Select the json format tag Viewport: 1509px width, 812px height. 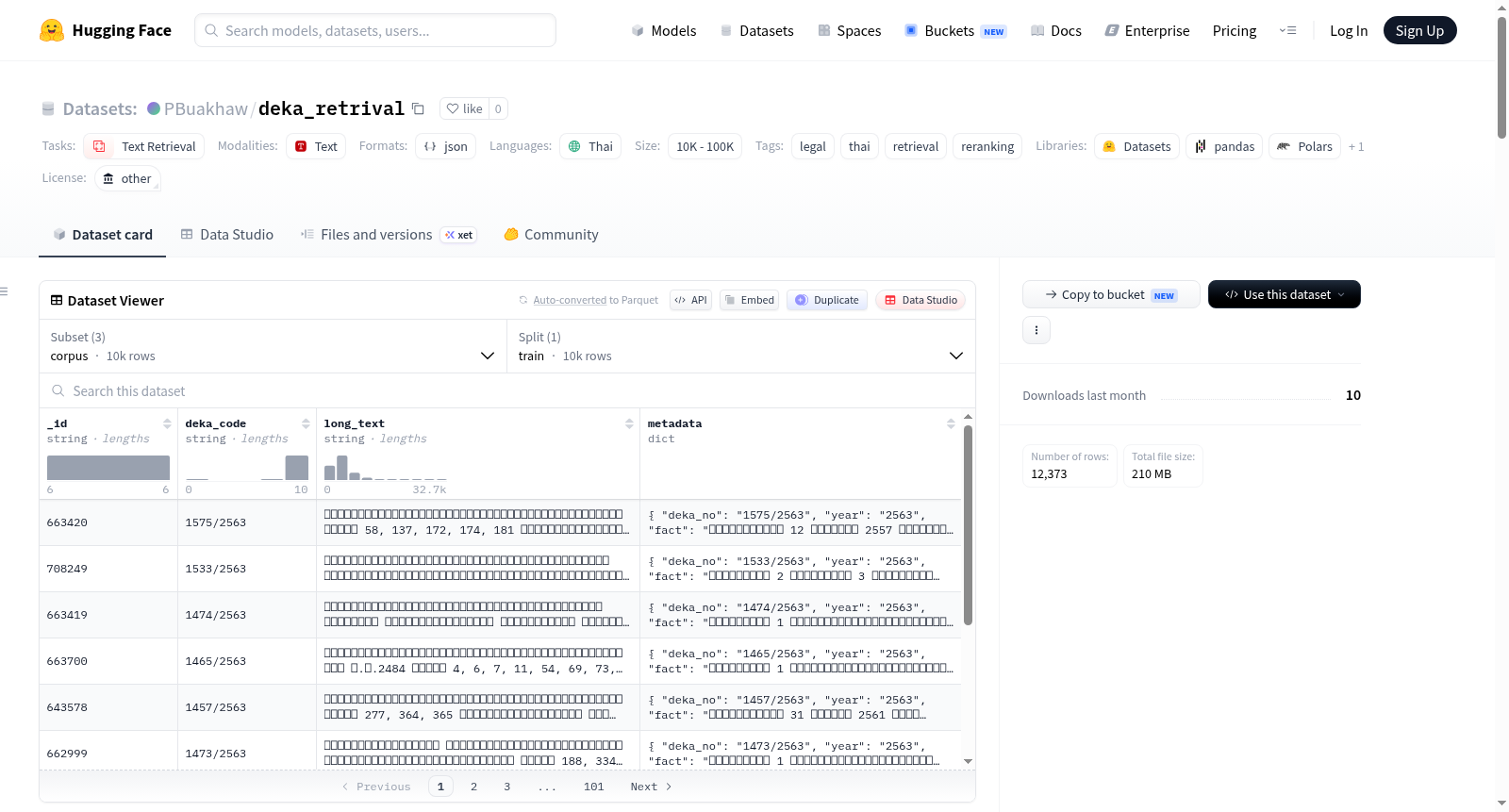click(x=446, y=146)
